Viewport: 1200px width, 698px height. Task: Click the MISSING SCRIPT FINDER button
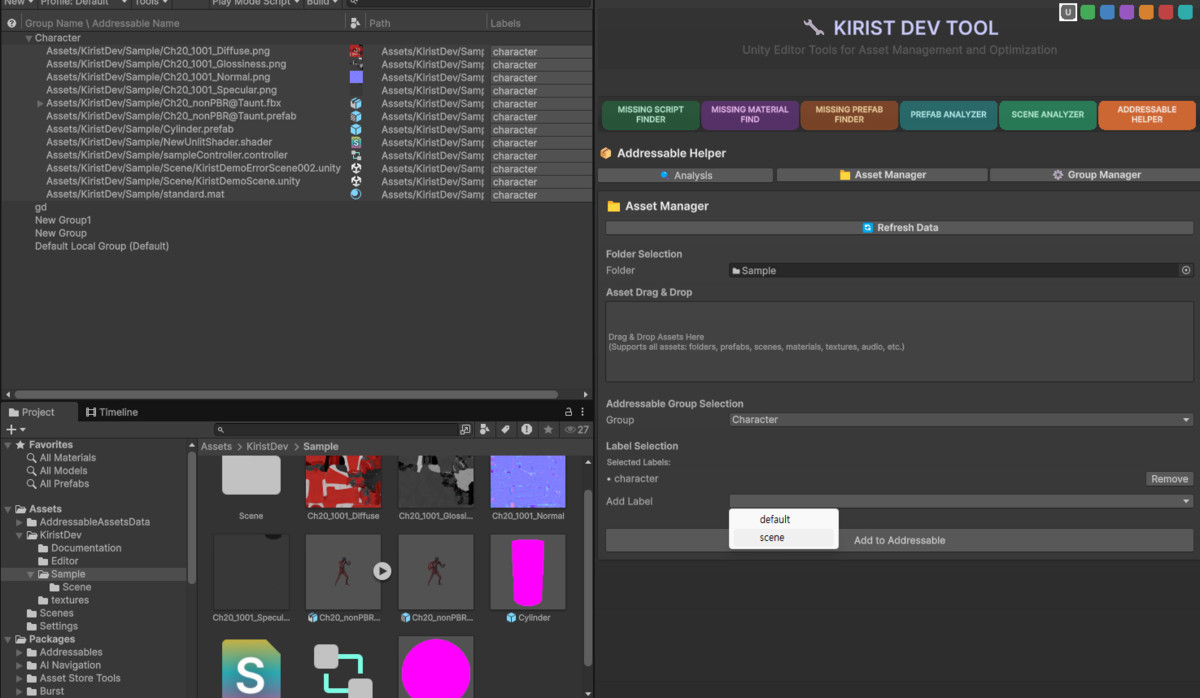point(649,115)
